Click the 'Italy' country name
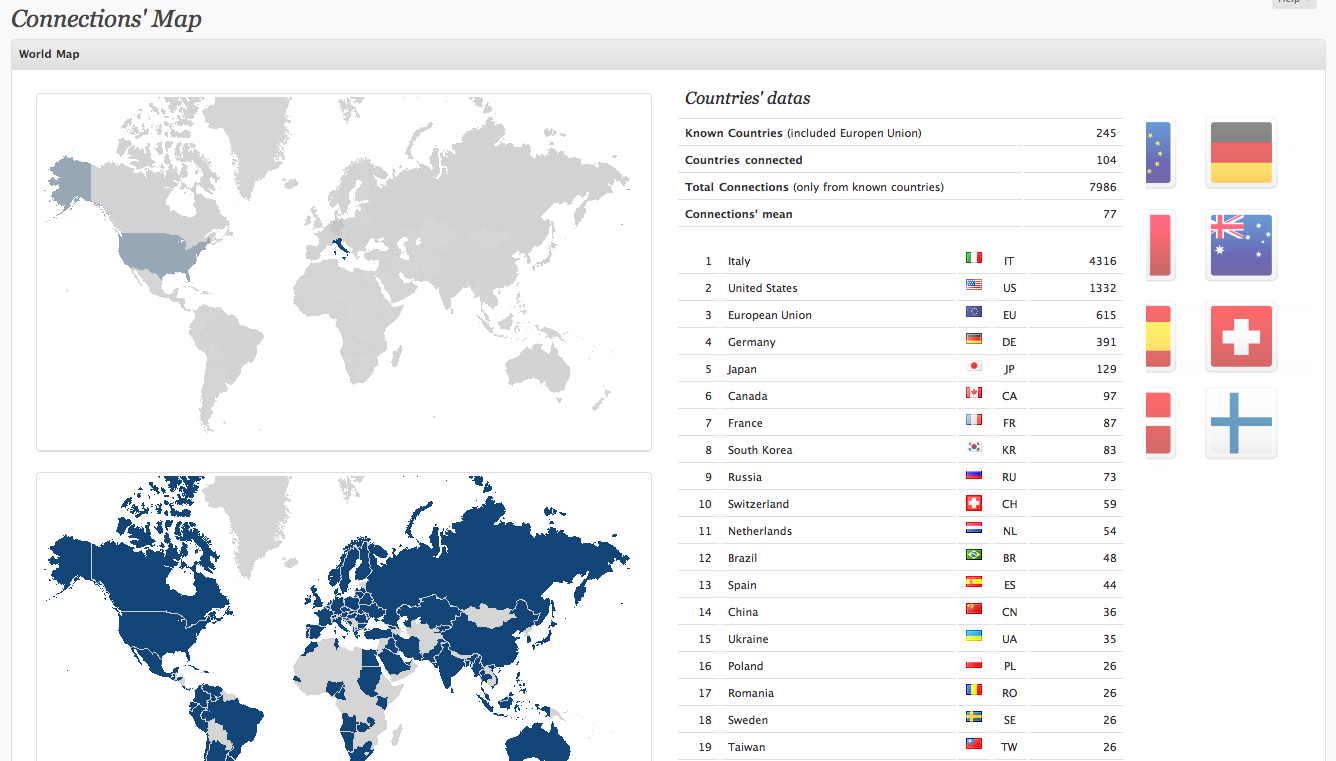This screenshot has width=1336, height=761. pos(739,261)
